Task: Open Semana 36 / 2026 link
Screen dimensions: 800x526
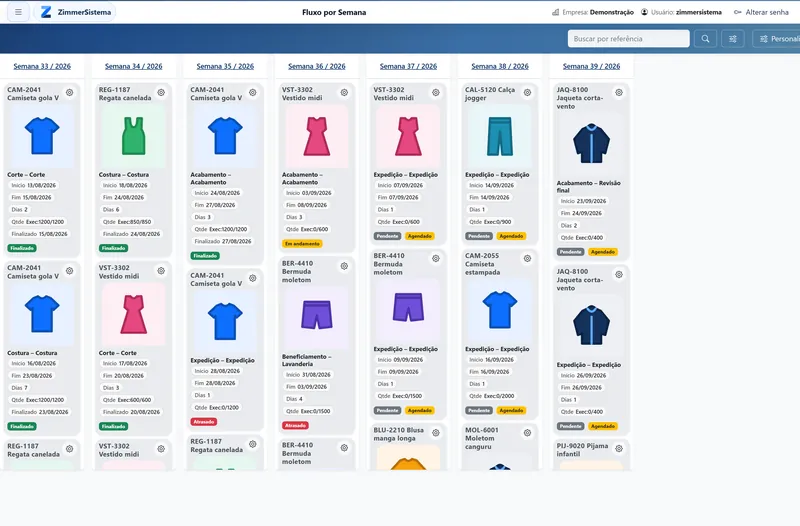Action: pos(317,66)
